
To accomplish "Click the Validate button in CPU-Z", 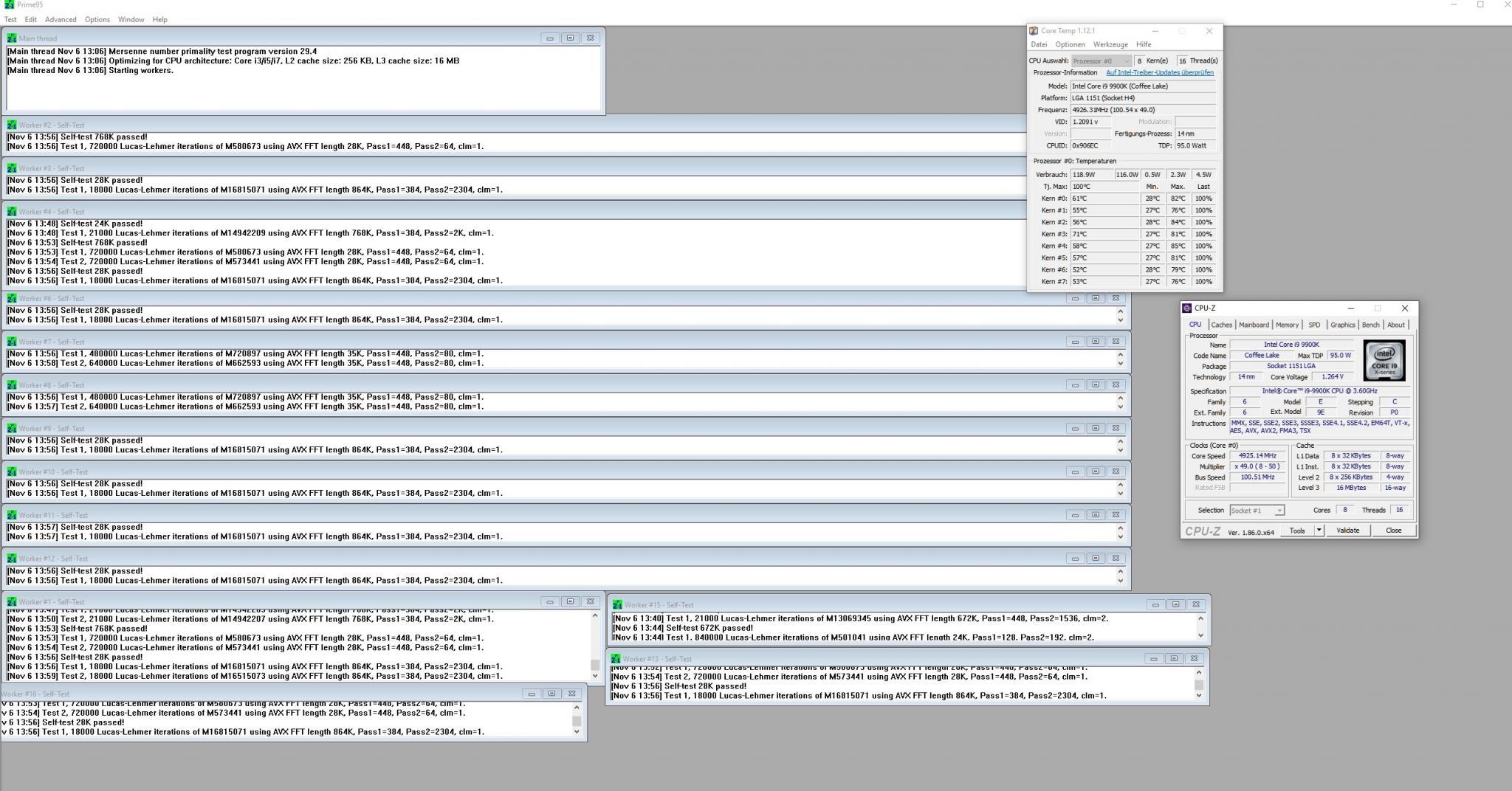I will (1347, 530).
